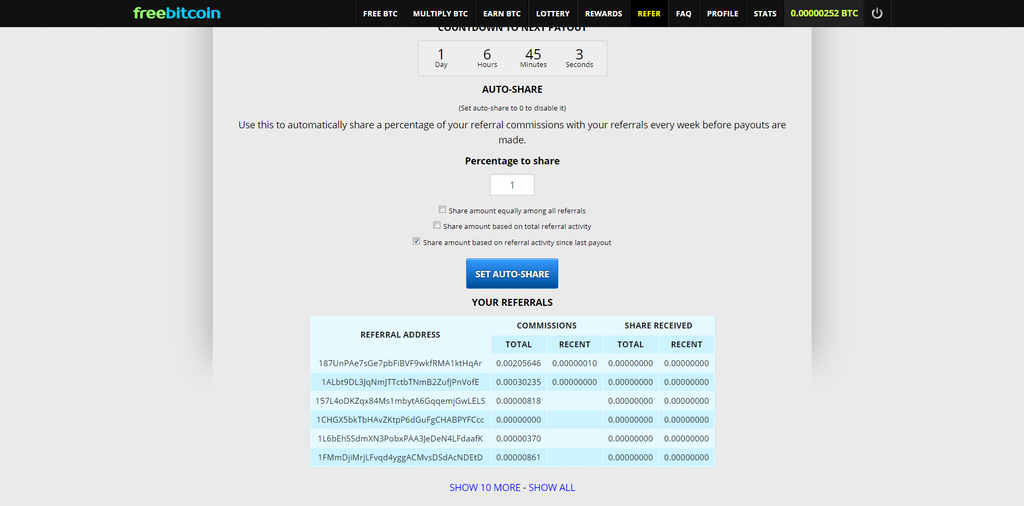
Task: Select referral address starting with 187UnPAe7s
Action: 400,363
